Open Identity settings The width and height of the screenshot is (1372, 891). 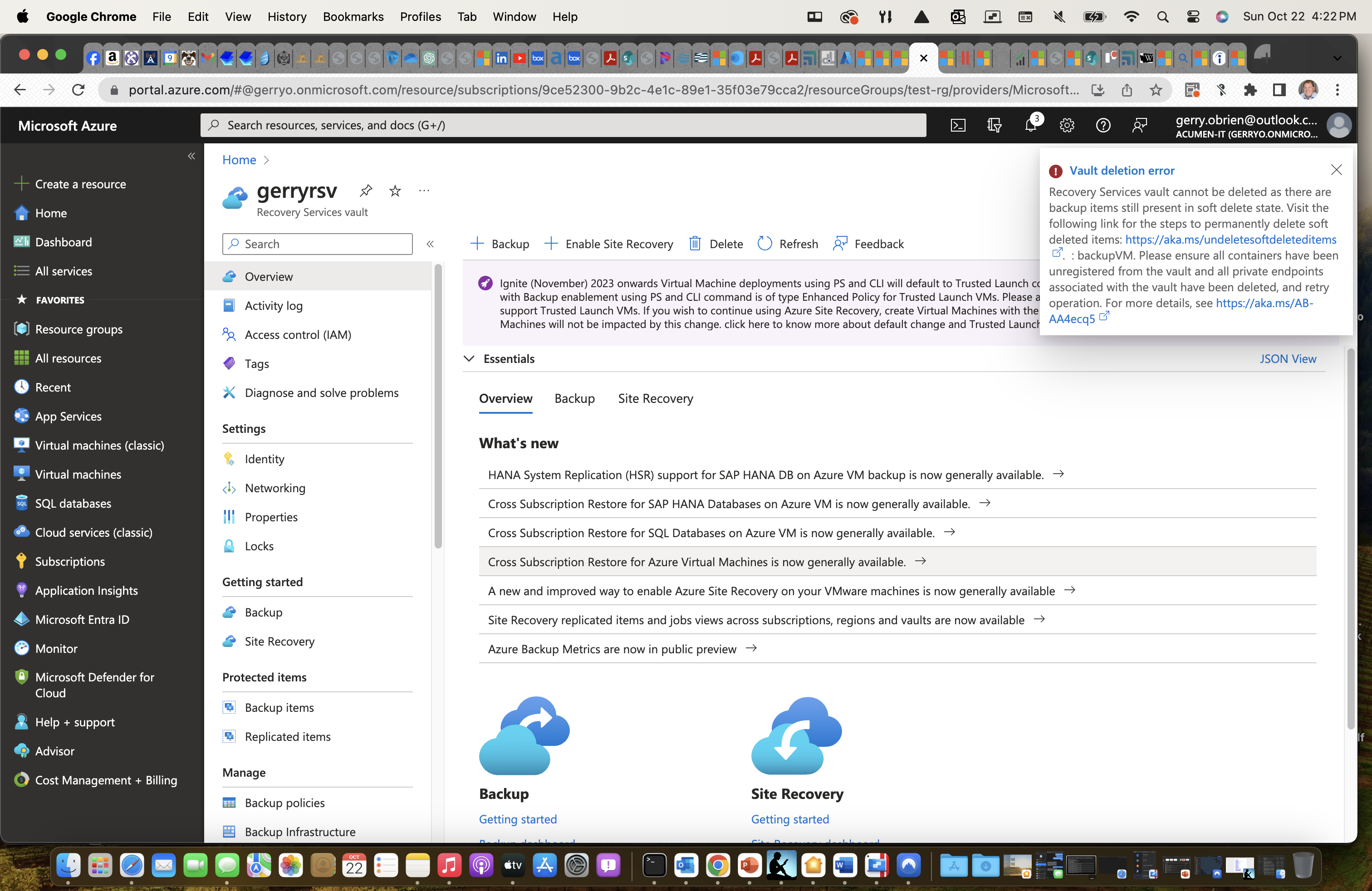(x=265, y=459)
